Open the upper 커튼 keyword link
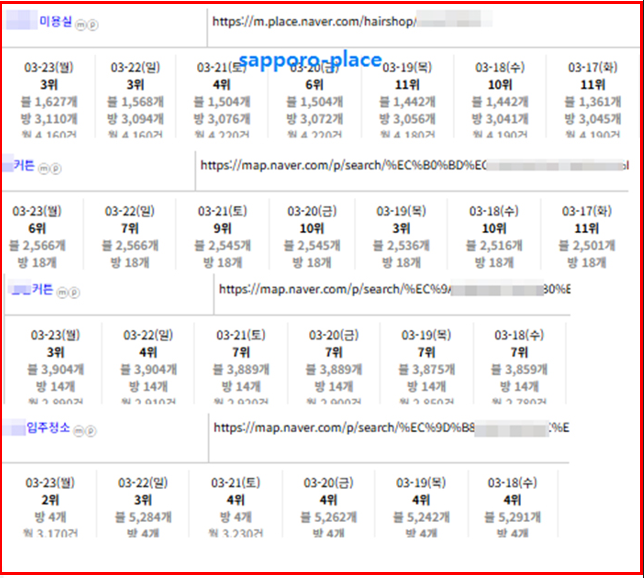Viewport: 644px width, 578px height. 24,167
